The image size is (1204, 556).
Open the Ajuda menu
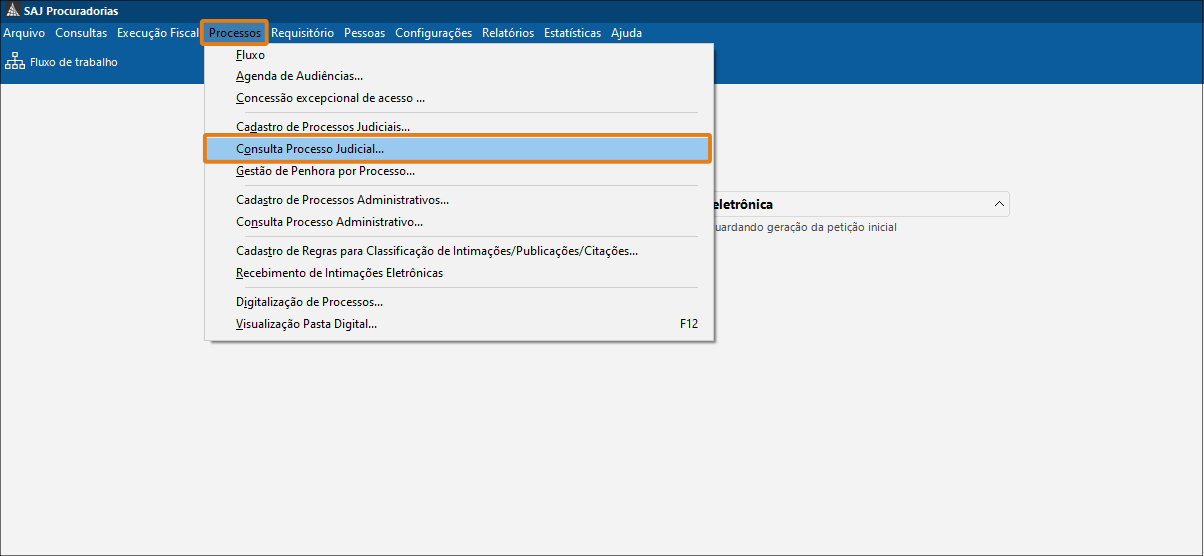626,33
